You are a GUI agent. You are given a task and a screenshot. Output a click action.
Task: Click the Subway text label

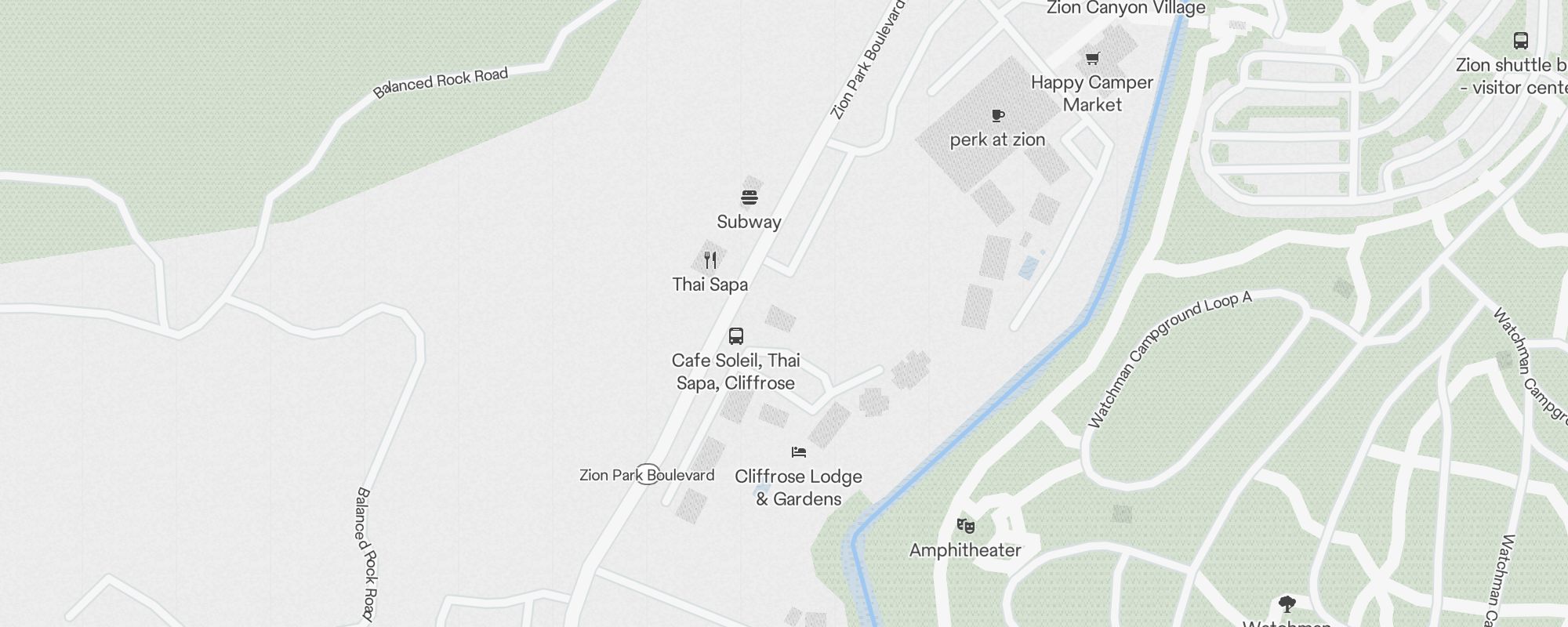[x=749, y=222]
